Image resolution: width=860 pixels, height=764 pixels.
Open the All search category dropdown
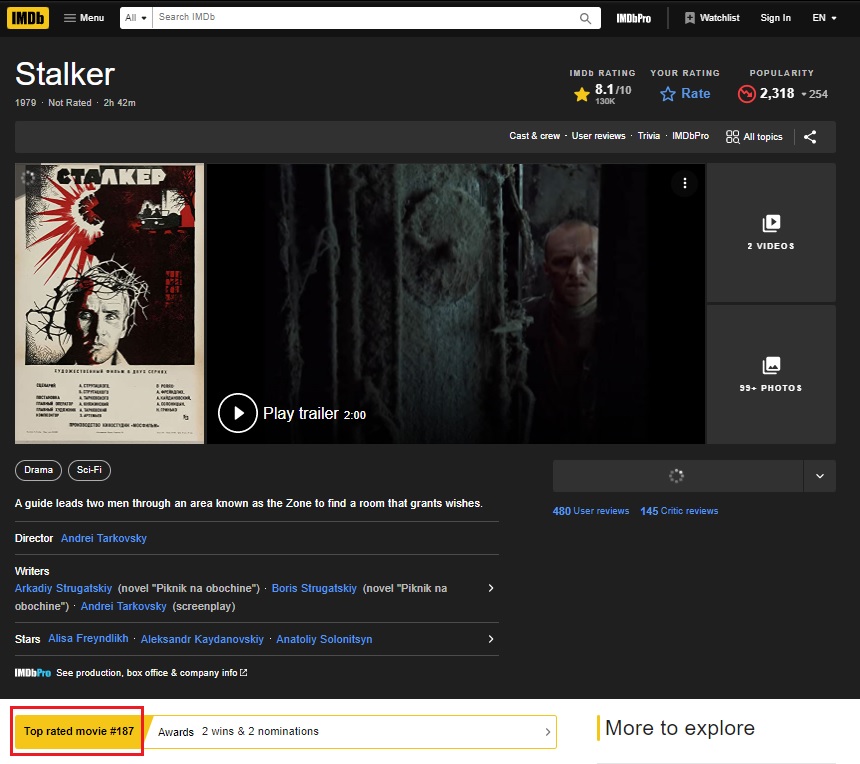pyautogui.click(x=136, y=18)
